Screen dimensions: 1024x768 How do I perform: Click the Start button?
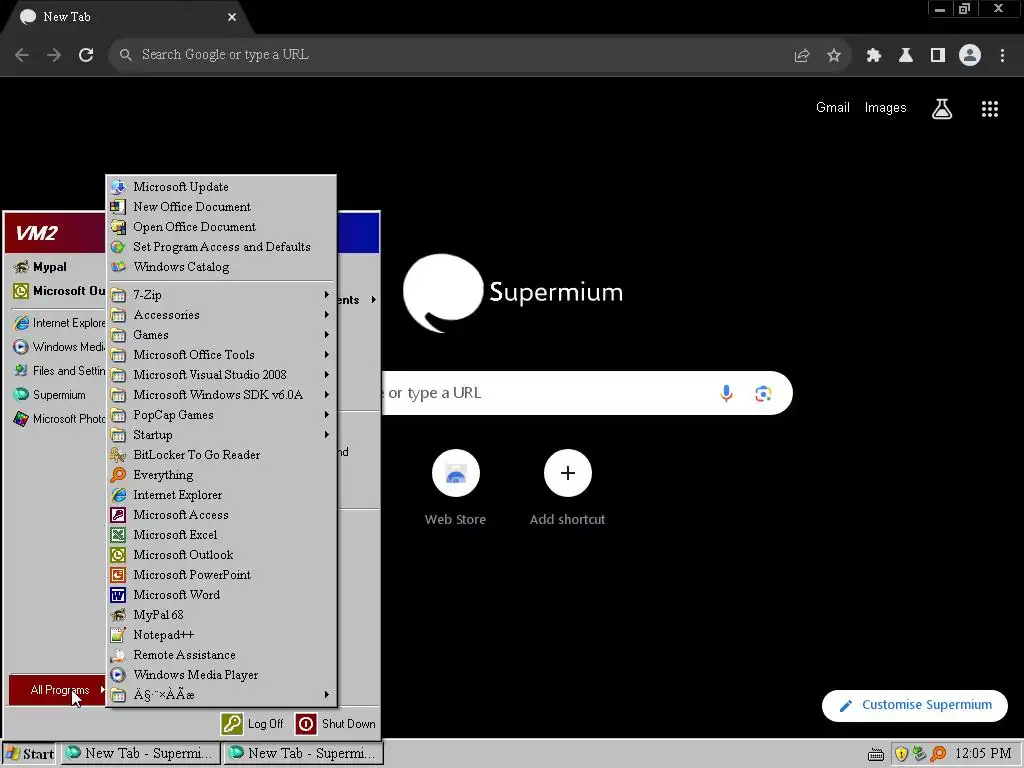pos(29,754)
